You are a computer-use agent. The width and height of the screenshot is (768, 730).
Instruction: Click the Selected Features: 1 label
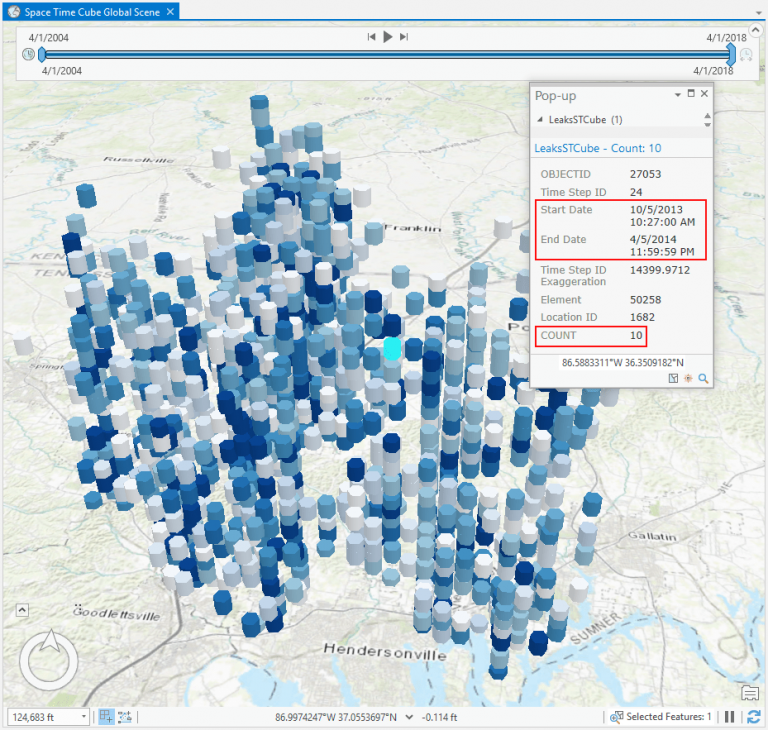(x=669, y=717)
